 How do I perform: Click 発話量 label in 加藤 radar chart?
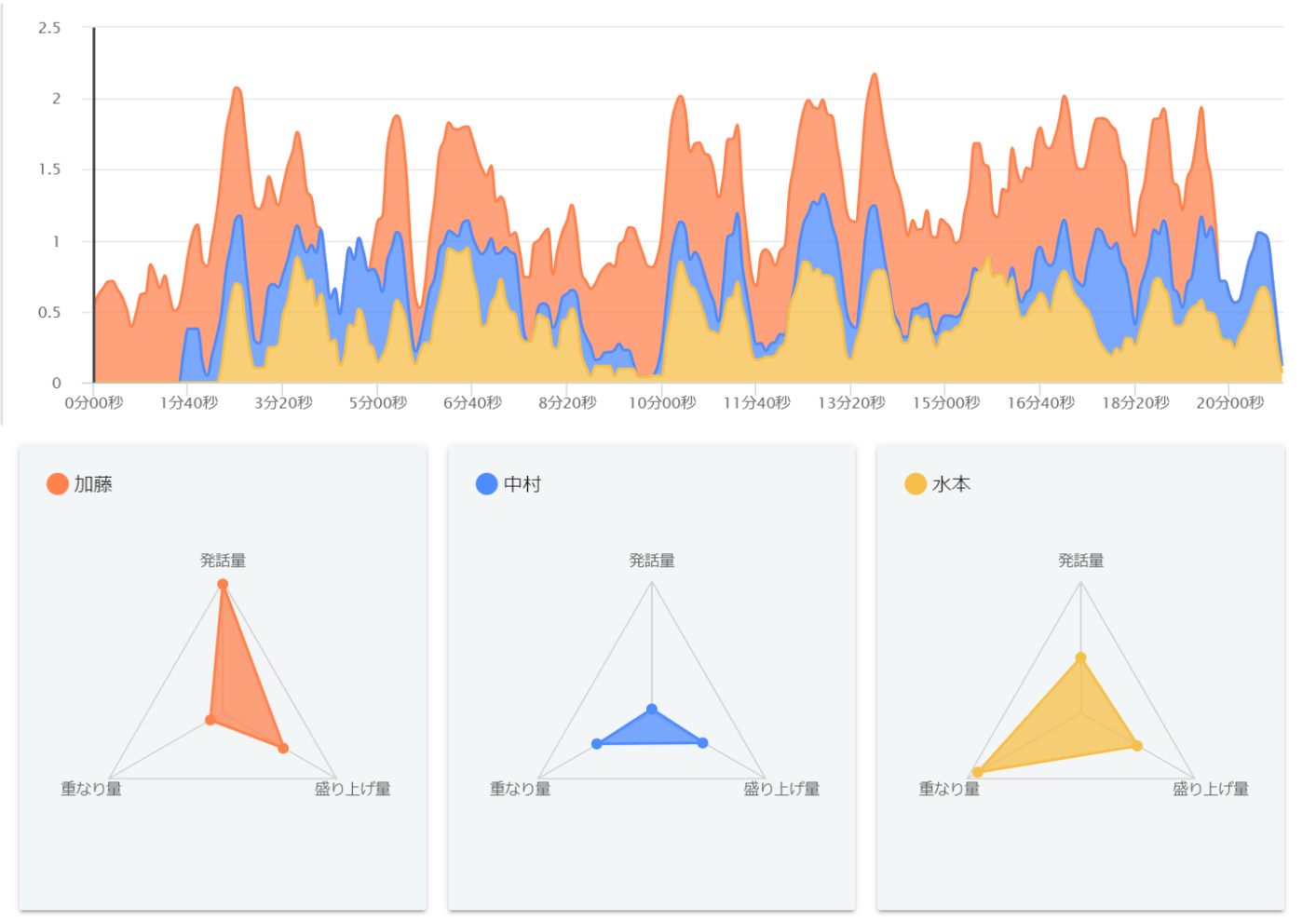(223, 561)
